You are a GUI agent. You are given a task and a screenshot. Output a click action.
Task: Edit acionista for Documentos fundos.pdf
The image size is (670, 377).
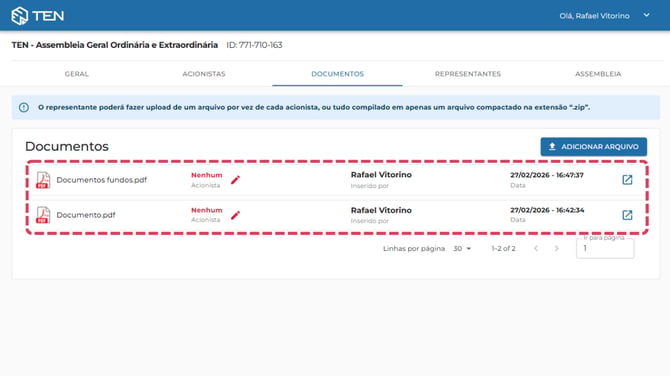click(x=235, y=180)
